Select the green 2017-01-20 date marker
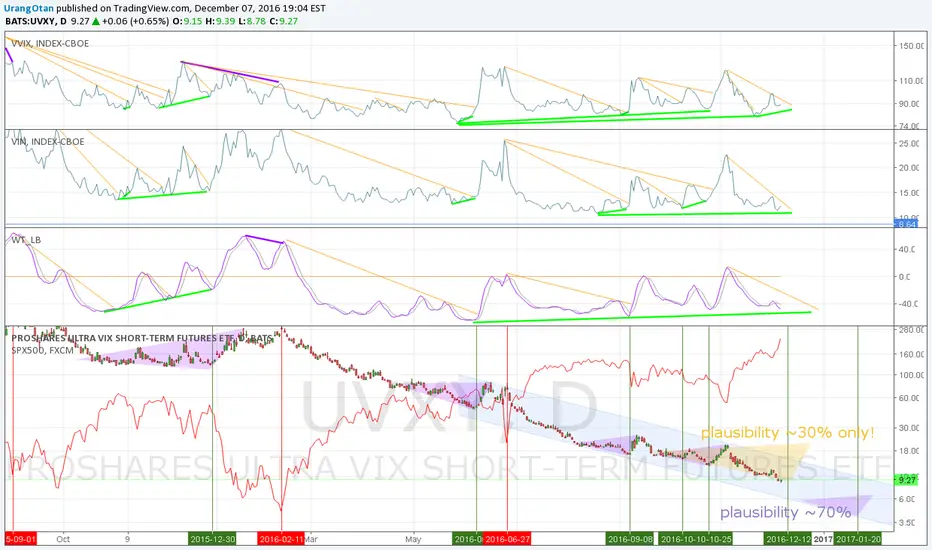The width and height of the screenshot is (932, 550). [x=858, y=539]
